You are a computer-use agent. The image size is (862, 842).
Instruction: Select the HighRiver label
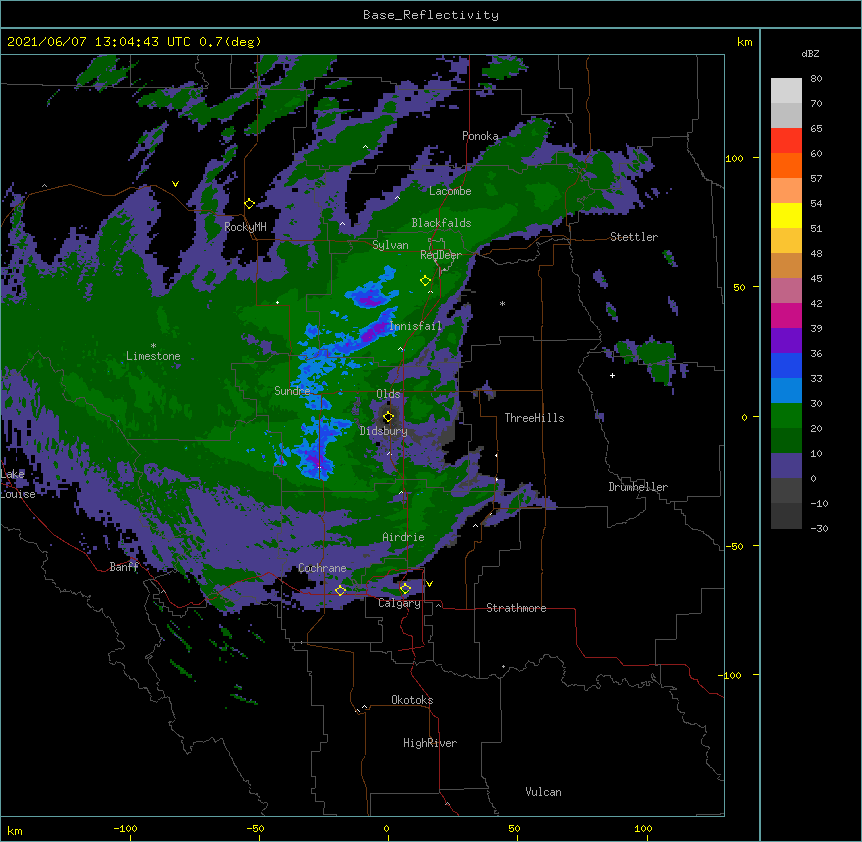point(430,743)
